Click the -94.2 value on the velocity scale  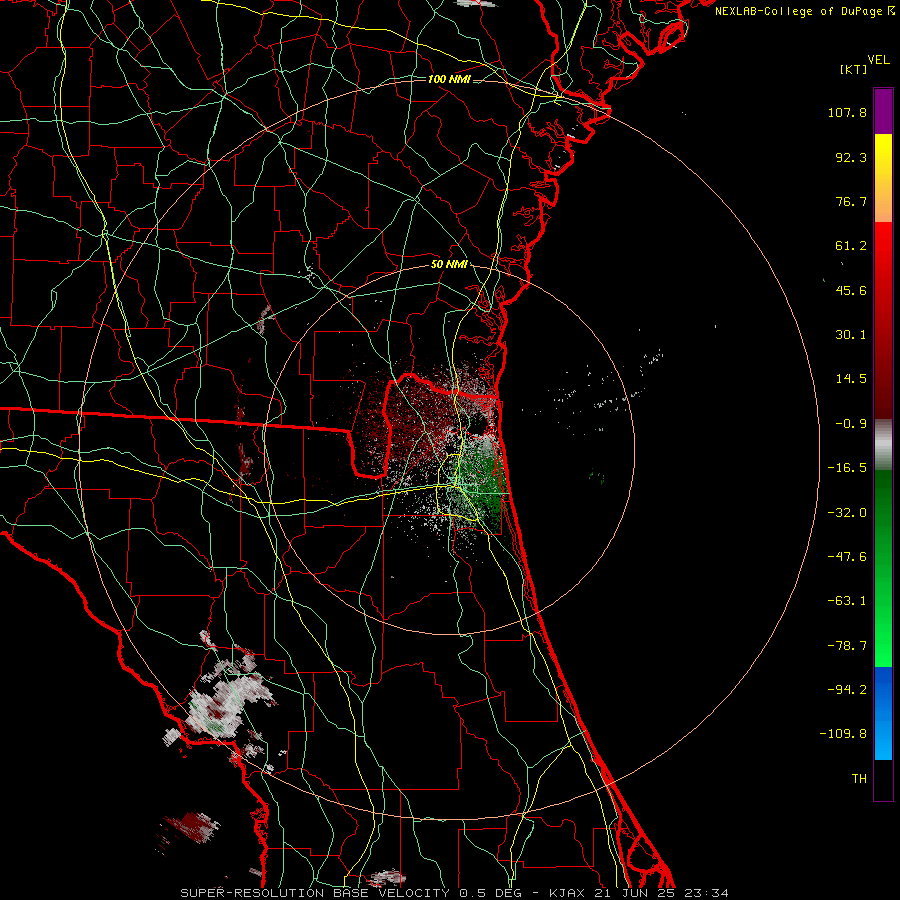pos(847,689)
